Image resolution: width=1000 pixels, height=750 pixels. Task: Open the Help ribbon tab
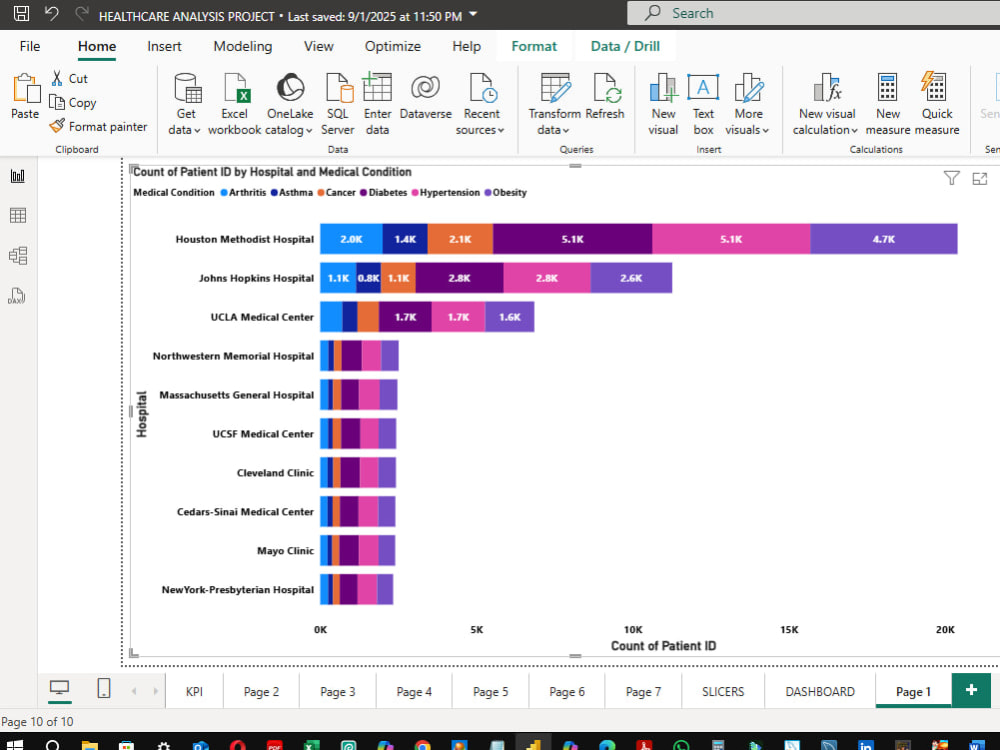coord(466,46)
